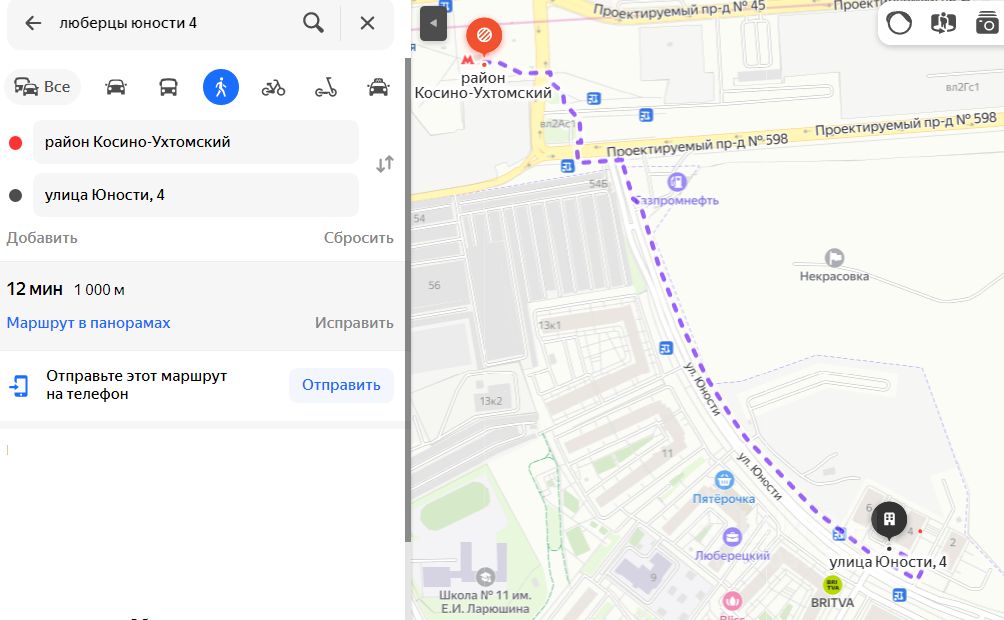Open "Маршрут в панорамах" link
Viewport: 1004px width, 620px height.
[x=88, y=323]
